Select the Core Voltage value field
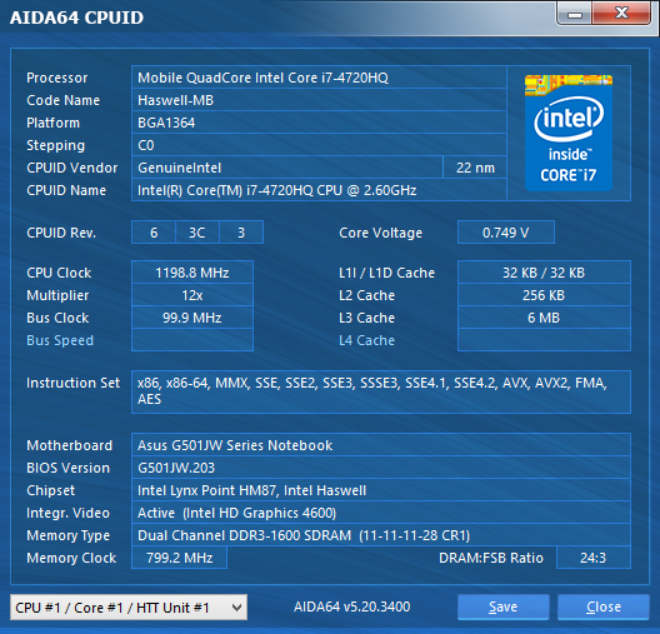660x634 pixels. tap(505, 233)
